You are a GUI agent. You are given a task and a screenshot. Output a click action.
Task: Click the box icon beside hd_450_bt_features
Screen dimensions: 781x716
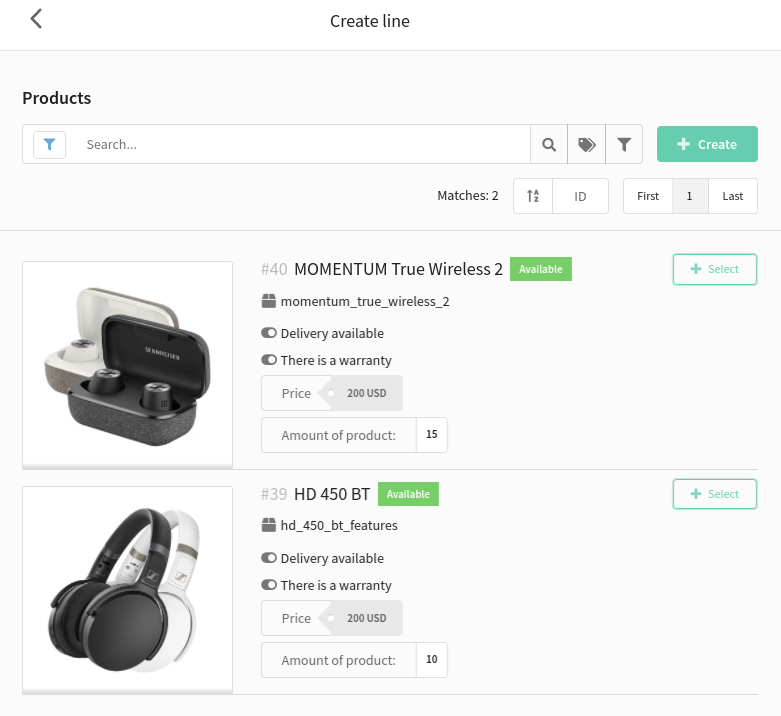click(x=269, y=525)
